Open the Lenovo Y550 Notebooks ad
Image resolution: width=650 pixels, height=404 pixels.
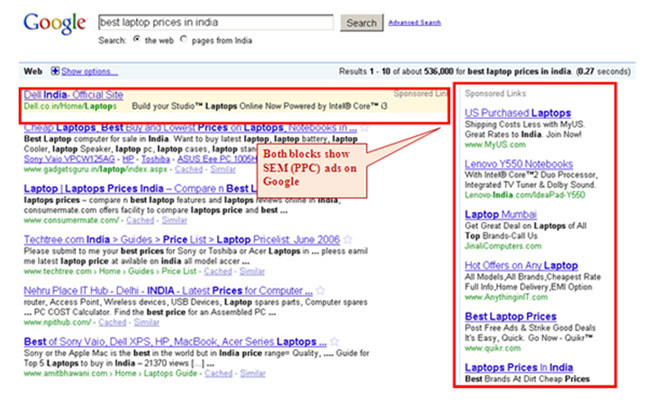pos(519,164)
